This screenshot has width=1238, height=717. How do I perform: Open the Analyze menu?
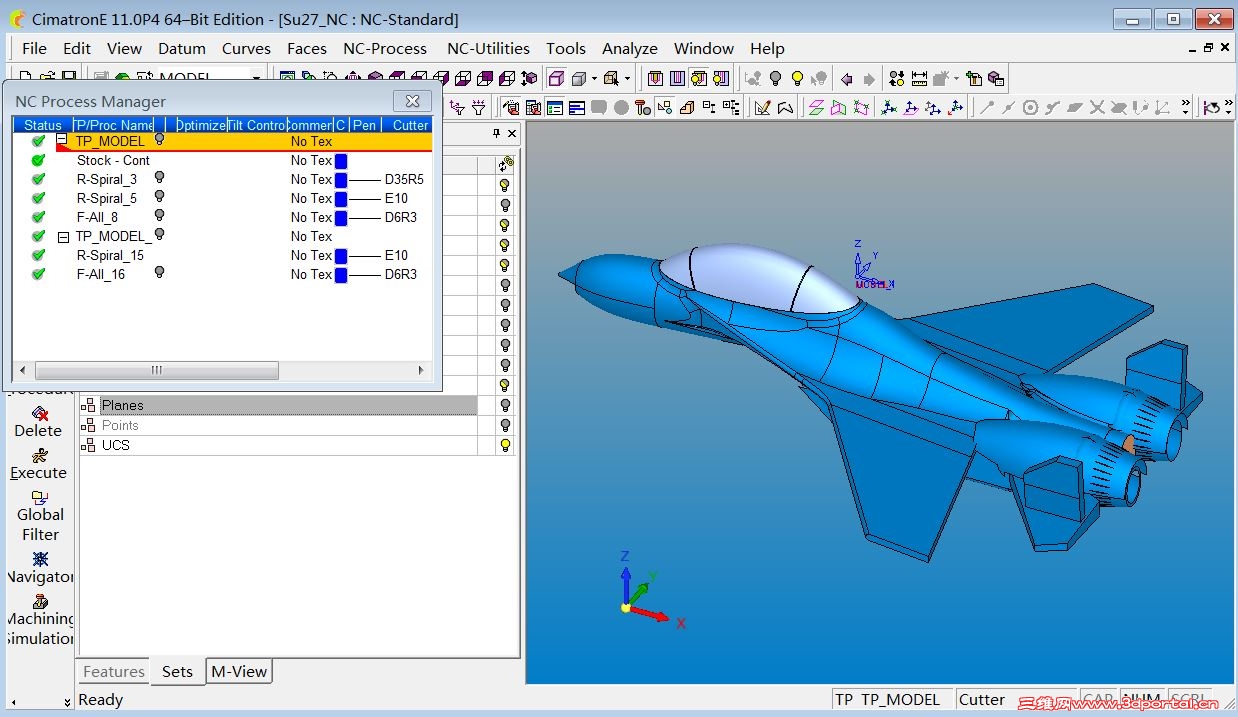pos(630,48)
